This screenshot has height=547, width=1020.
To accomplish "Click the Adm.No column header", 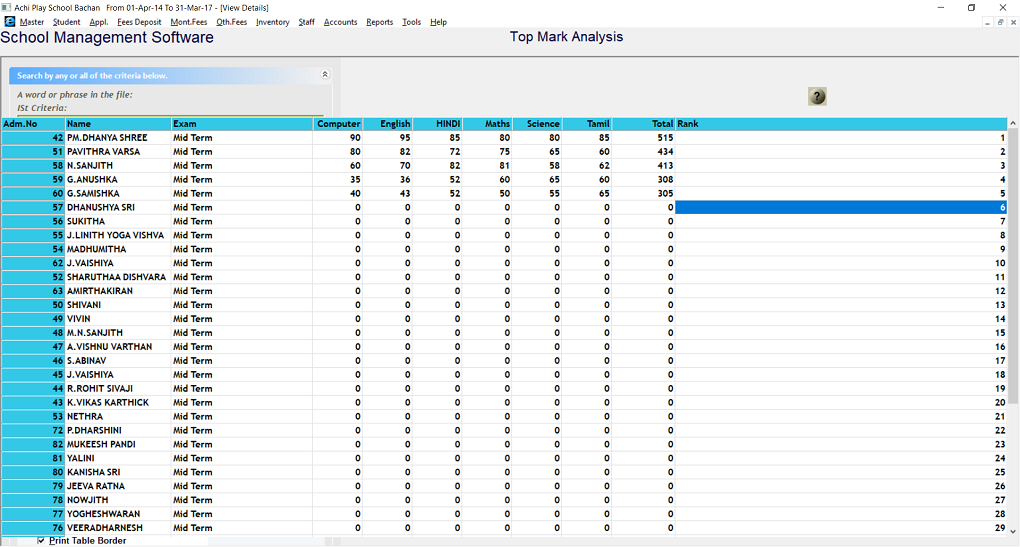I will pos(33,124).
